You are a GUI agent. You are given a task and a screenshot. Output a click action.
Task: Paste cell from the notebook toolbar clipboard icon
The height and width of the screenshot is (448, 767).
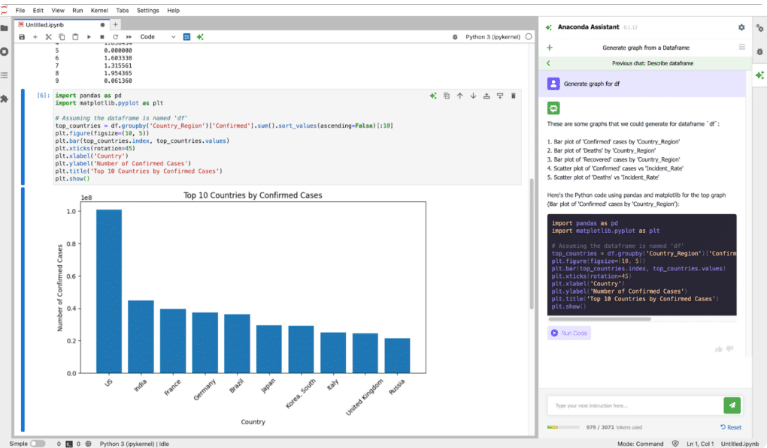[x=75, y=37]
